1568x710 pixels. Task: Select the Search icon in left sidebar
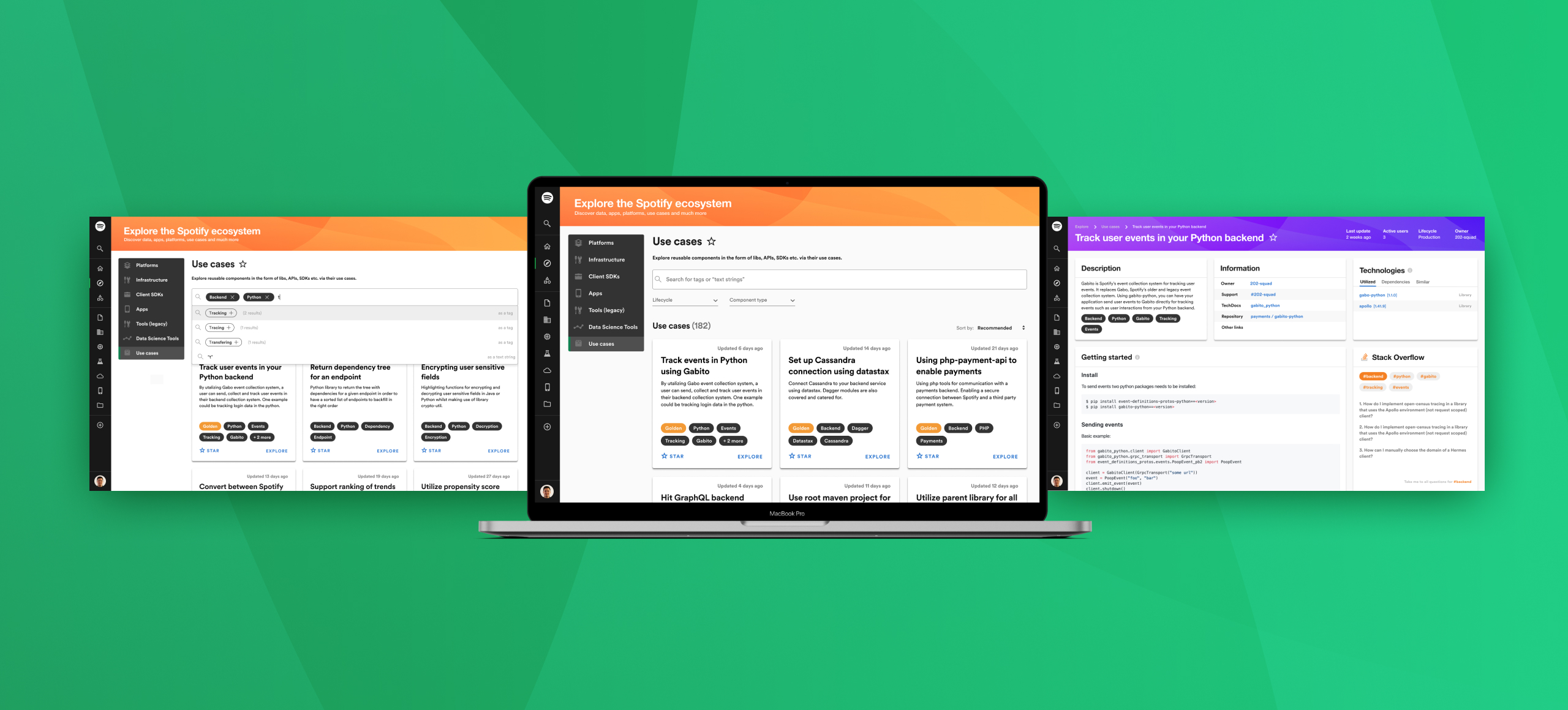click(99, 250)
